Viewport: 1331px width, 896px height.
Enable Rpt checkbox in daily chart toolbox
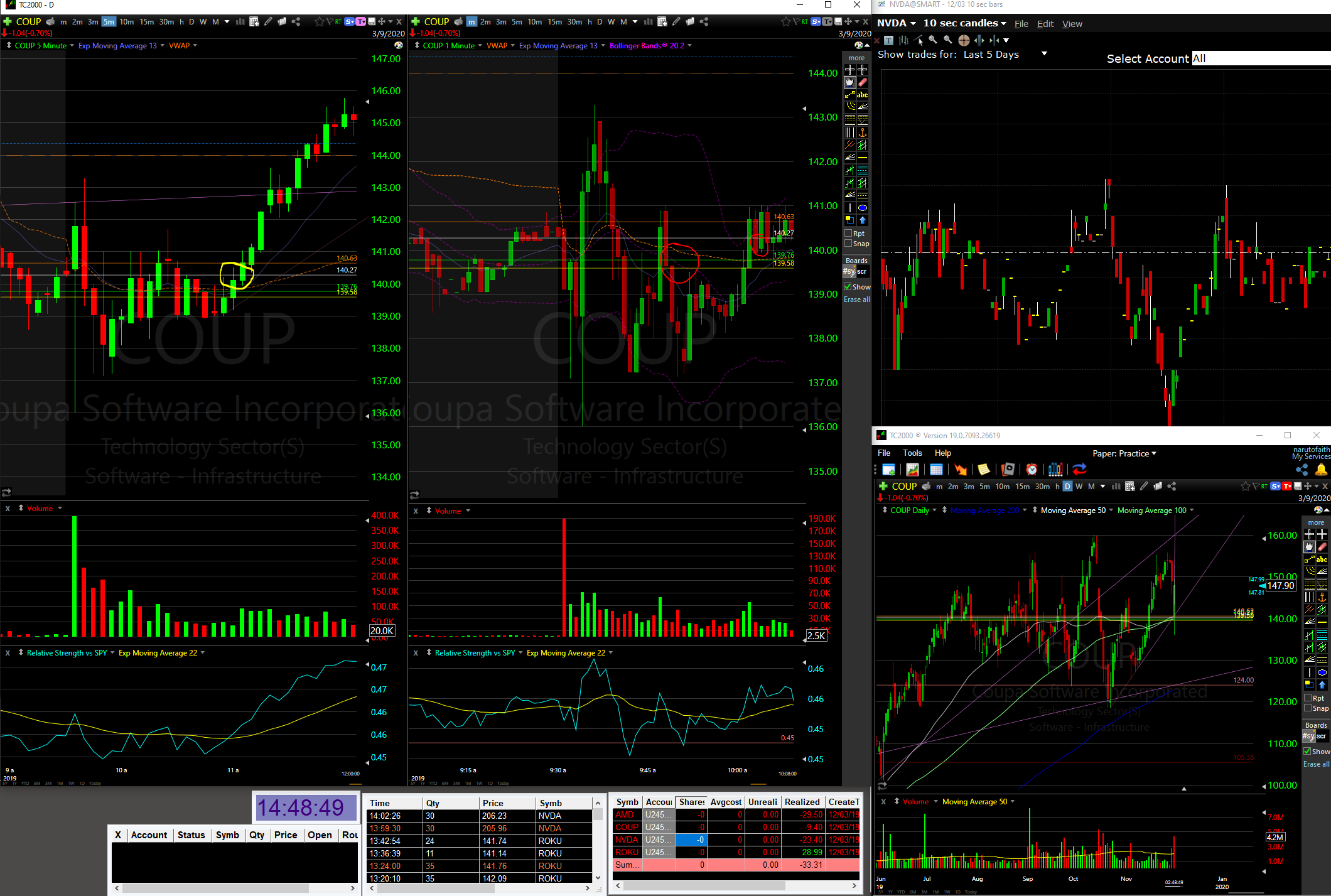pos(1308,698)
